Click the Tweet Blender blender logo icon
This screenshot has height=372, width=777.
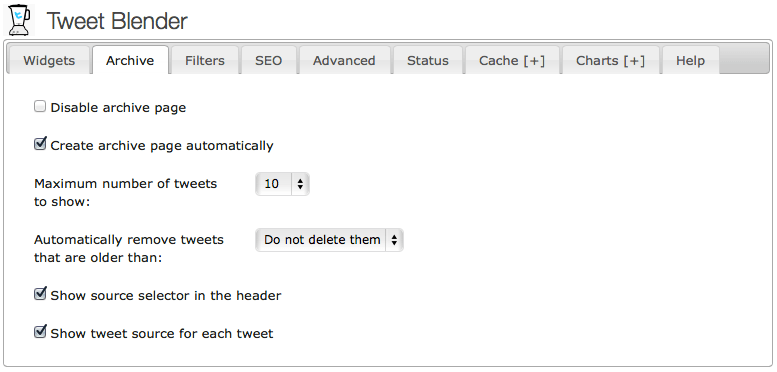click(x=19, y=20)
